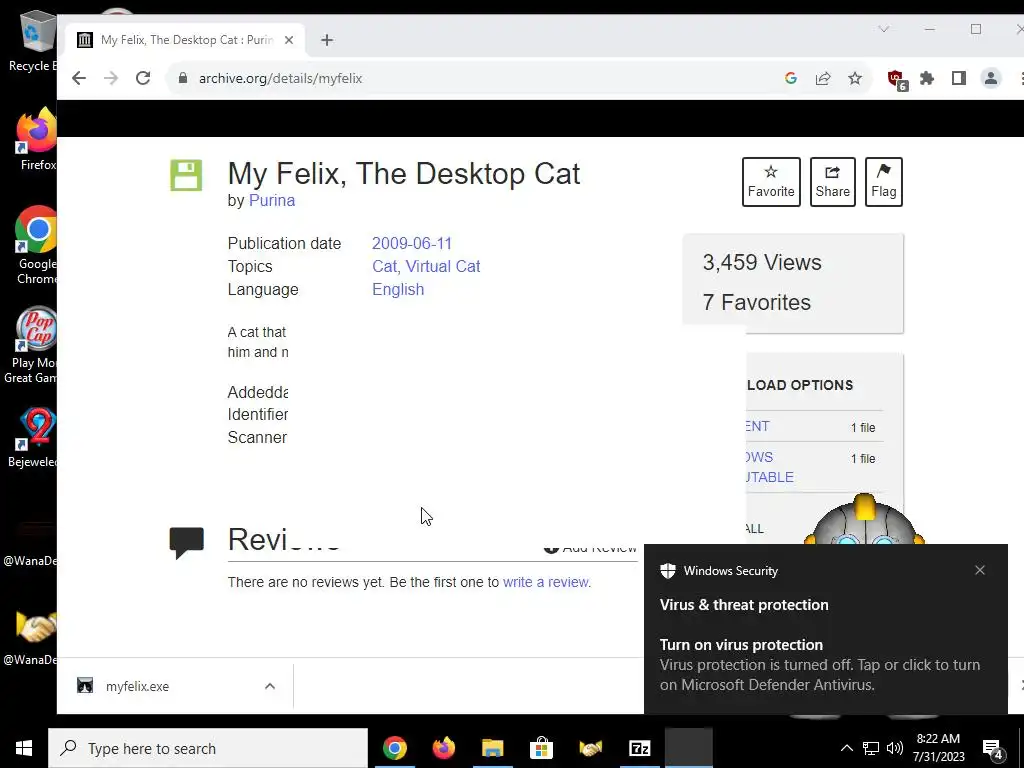Open the Chrome profile avatar
Image resolution: width=1024 pixels, height=768 pixels.
tap(991, 78)
